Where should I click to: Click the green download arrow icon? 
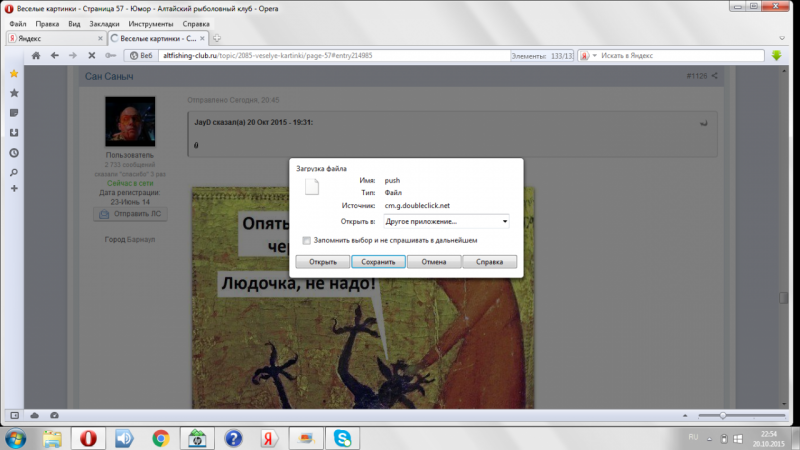click(777, 56)
